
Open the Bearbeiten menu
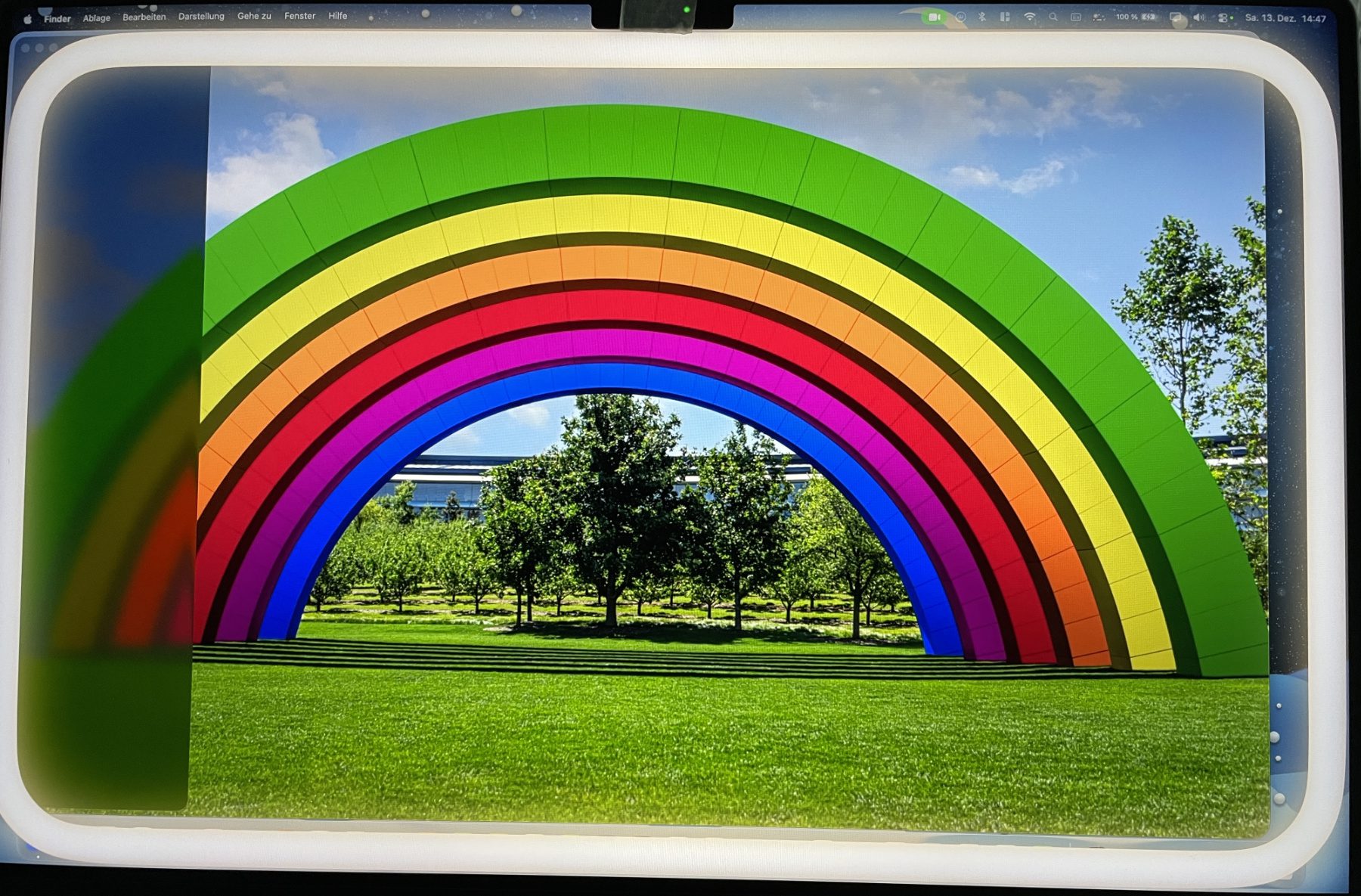(144, 17)
